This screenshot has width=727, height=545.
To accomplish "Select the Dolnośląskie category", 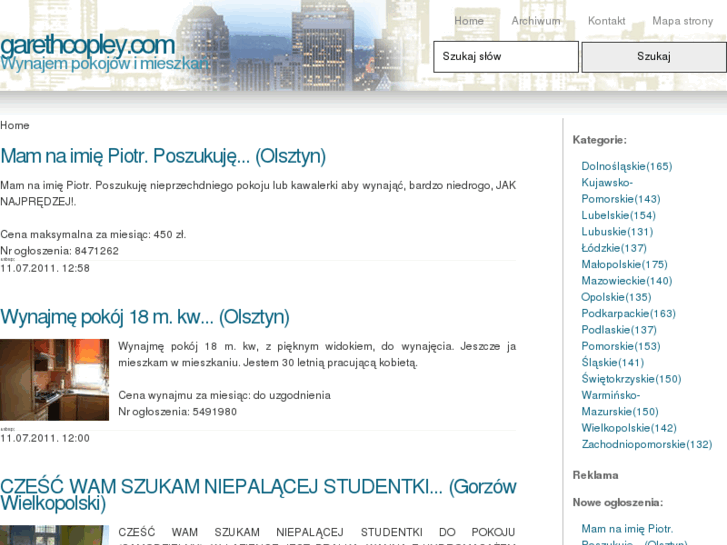I will pos(626,166).
